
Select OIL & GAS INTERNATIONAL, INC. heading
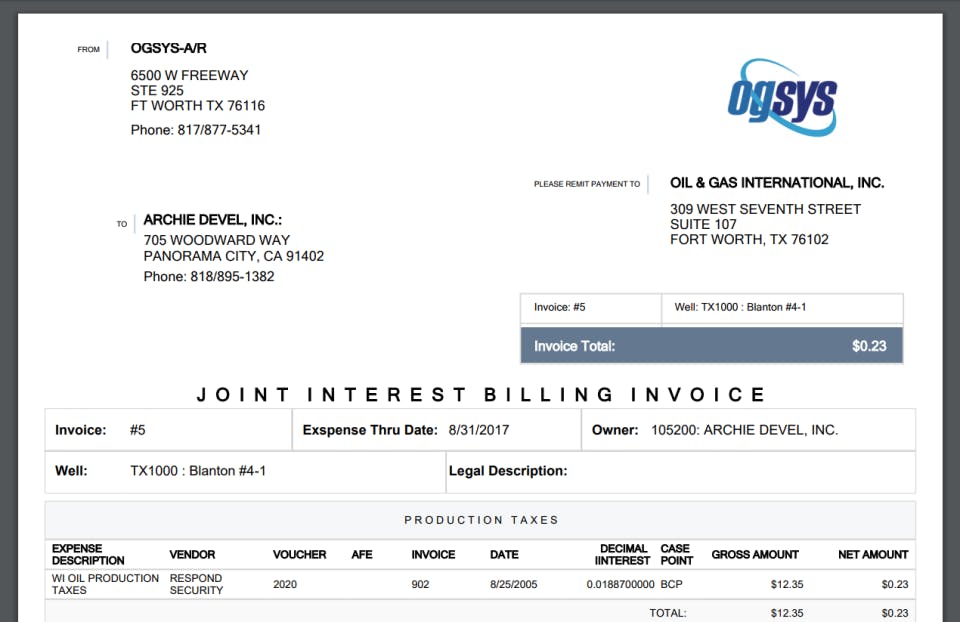(777, 182)
